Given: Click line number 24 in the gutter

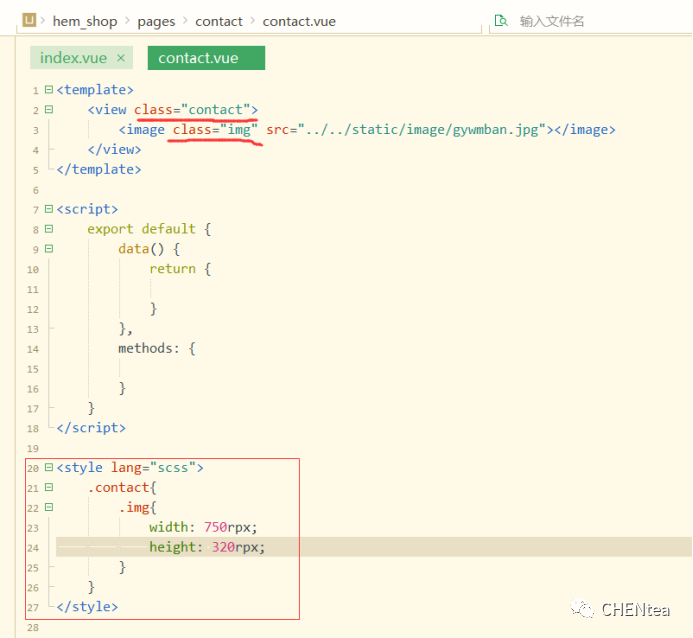Looking at the screenshot, I should coord(33,548).
